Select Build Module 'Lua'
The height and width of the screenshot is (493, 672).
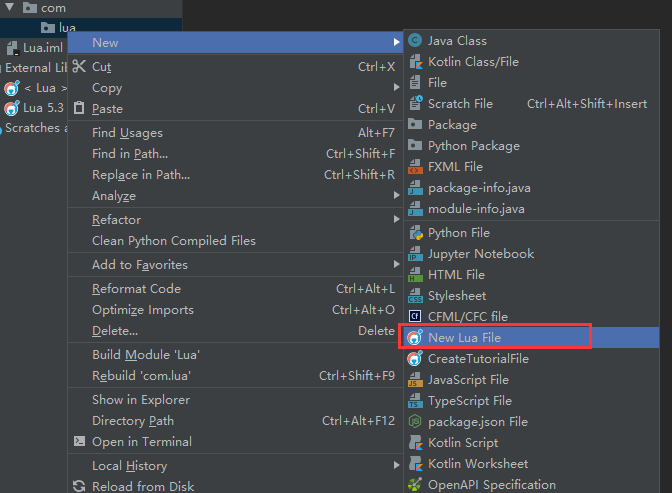pos(236,355)
